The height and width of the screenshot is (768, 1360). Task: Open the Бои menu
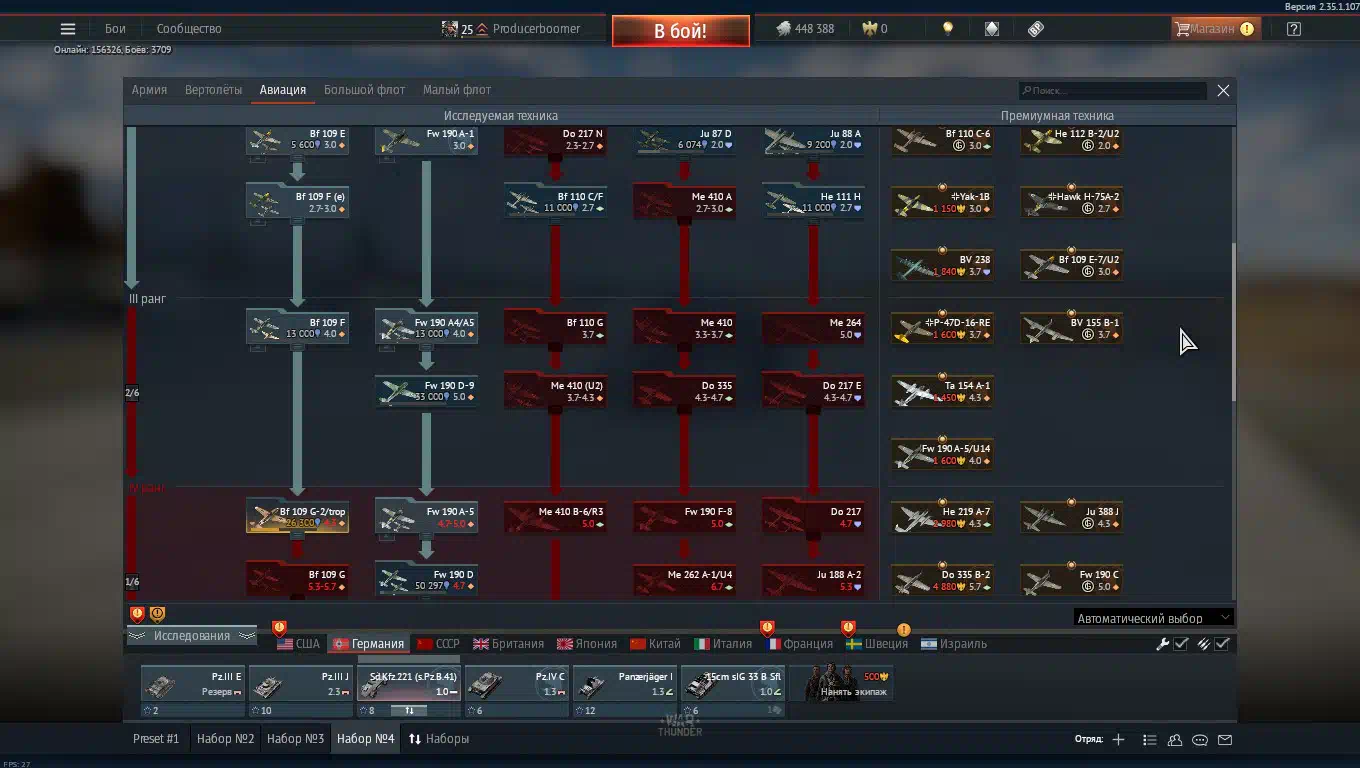click(115, 29)
